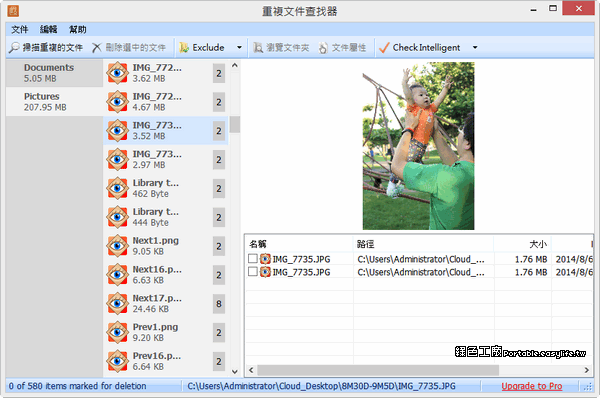The image size is (600, 398).
Task: Click the eye icon of the 6.64 KB item
Action: click(117, 361)
